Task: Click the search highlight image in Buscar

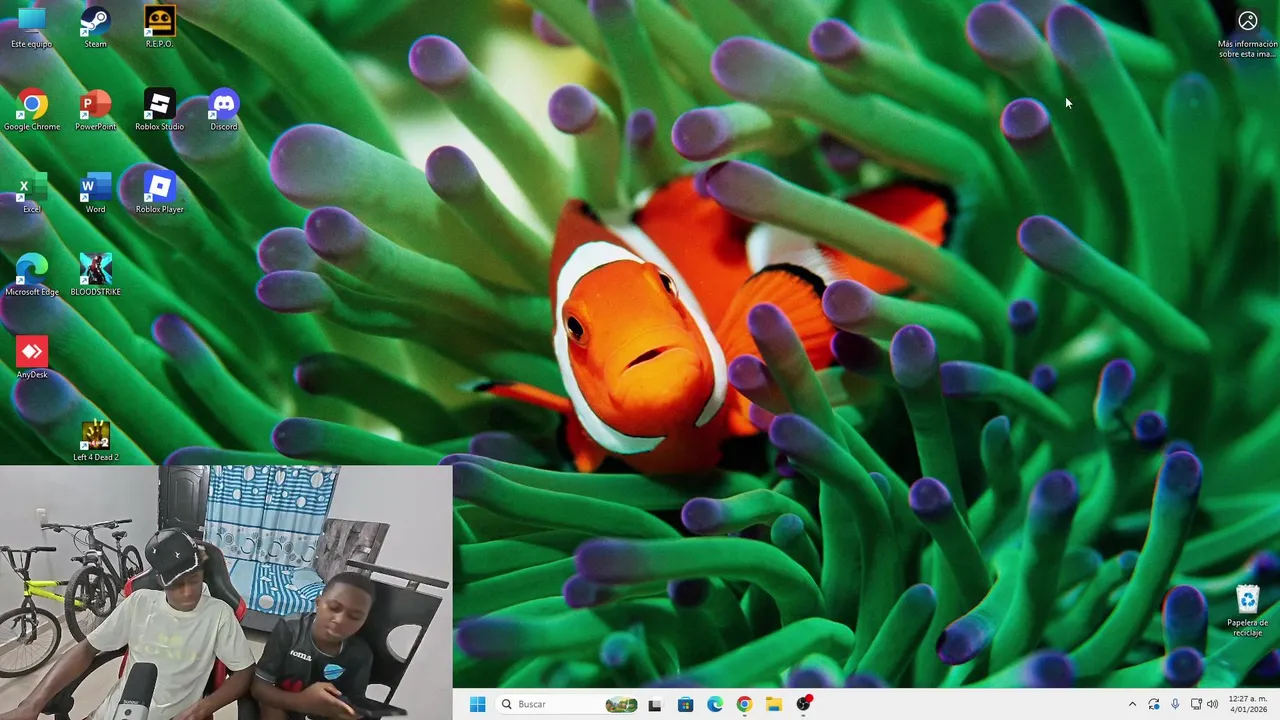Action: pos(621,704)
